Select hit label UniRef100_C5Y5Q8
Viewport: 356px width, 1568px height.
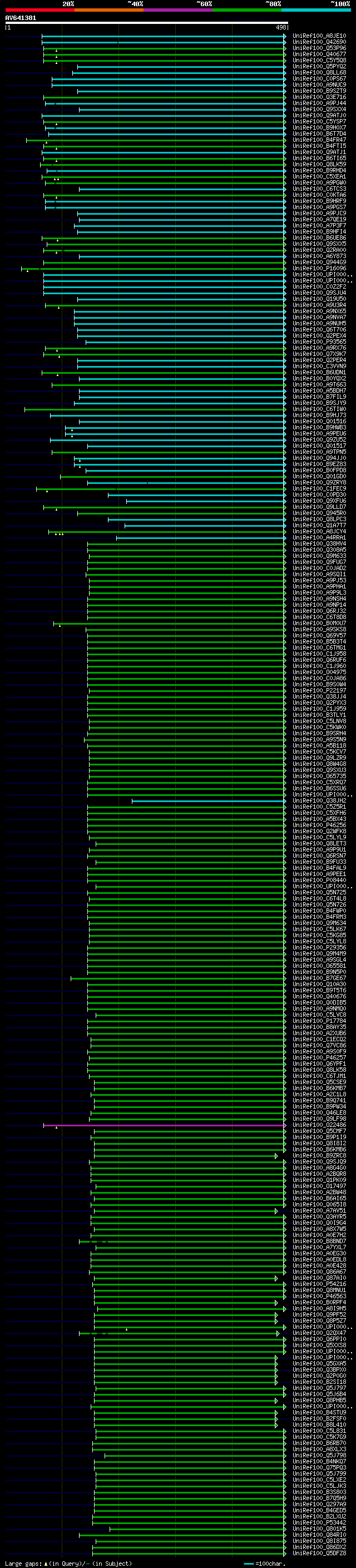(319, 60)
